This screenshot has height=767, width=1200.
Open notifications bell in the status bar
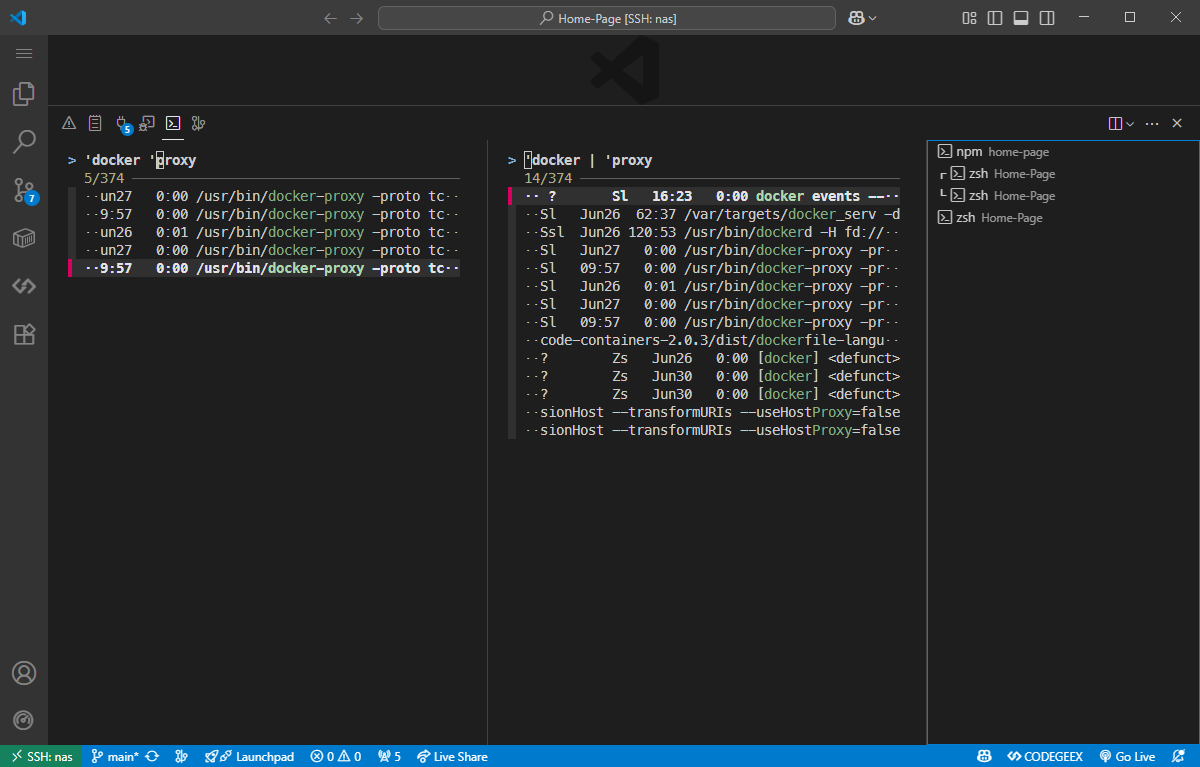click(1180, 757)
